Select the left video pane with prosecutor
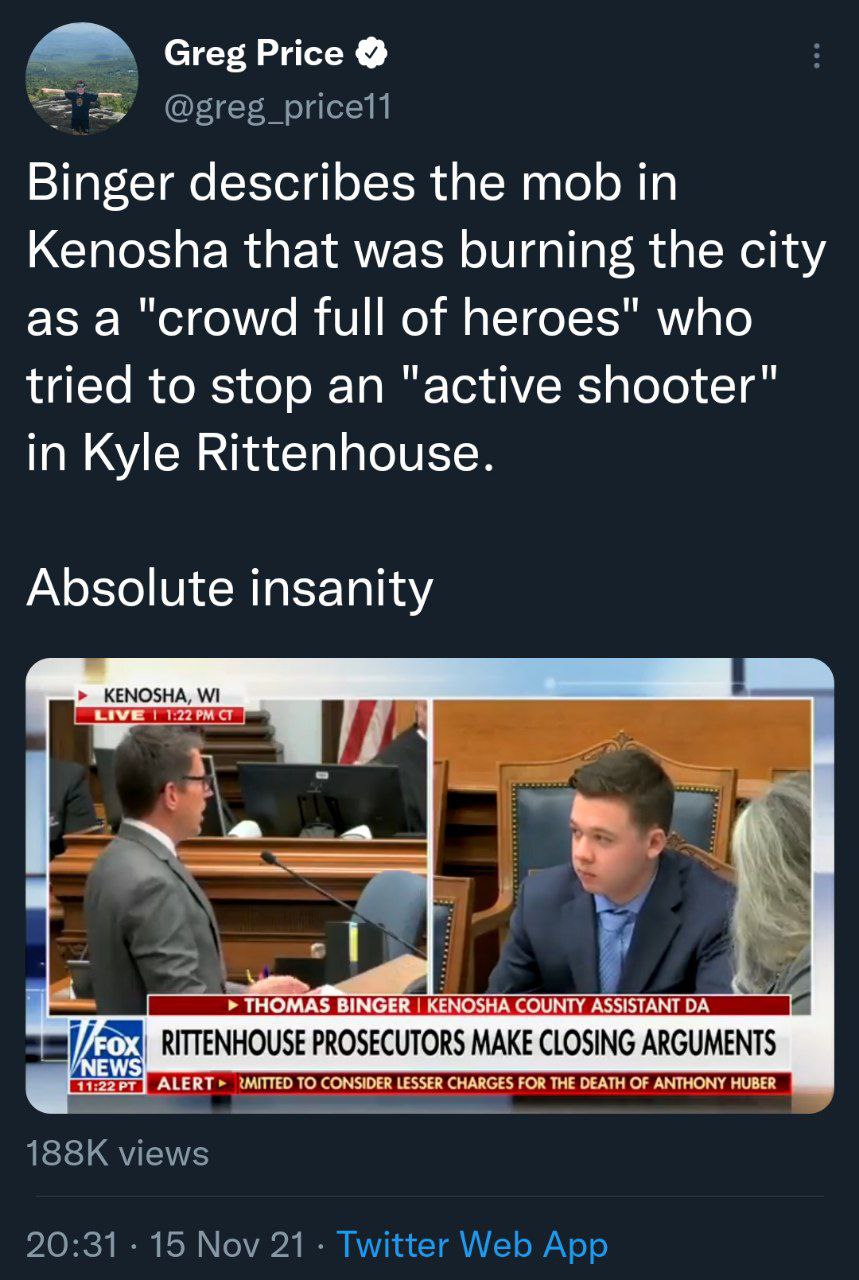This screenshot has height=1280, width=859. pos(240,846)
